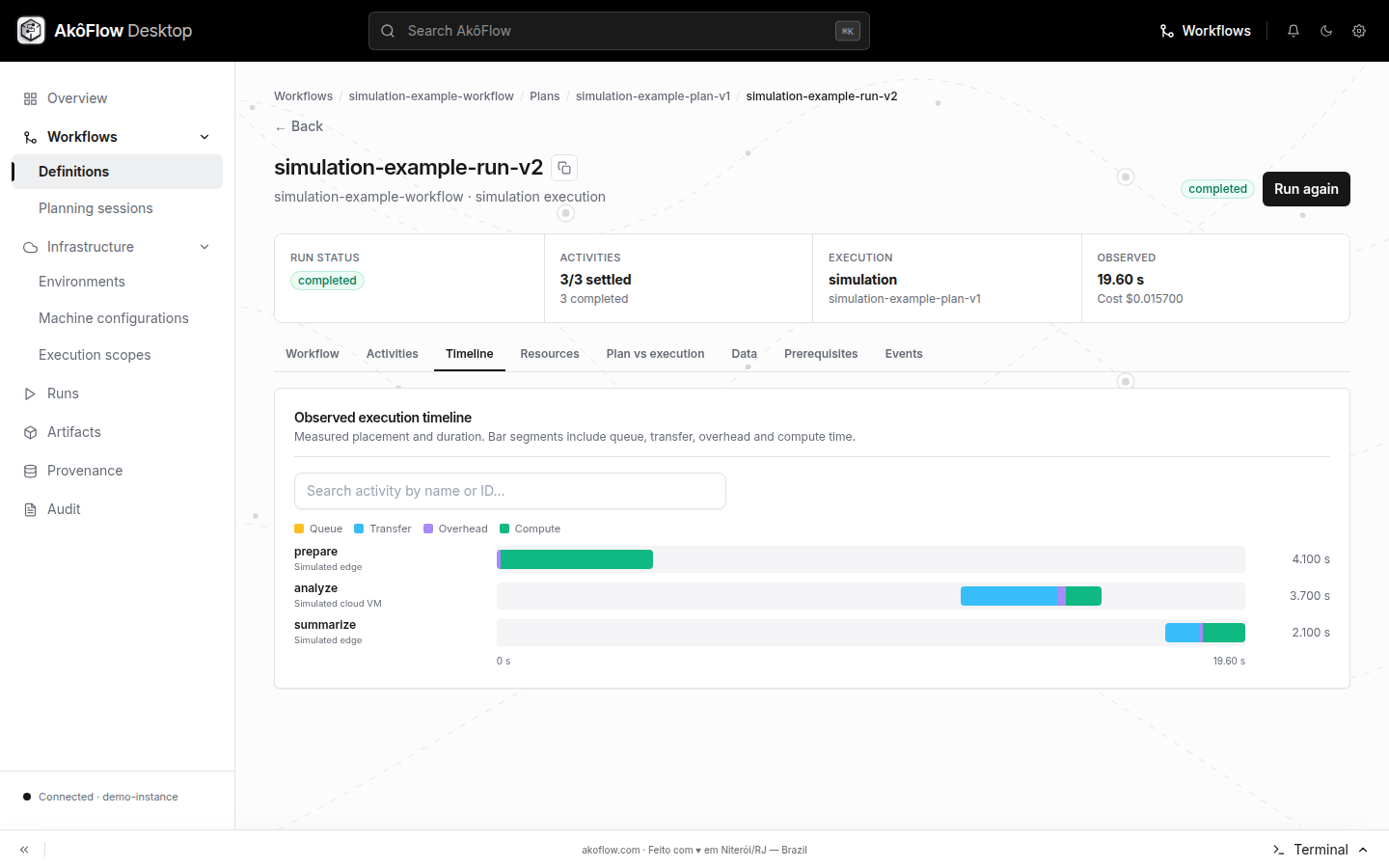Click the Runs play icon in sidebar
The image size is (1389, 868).
30,393
